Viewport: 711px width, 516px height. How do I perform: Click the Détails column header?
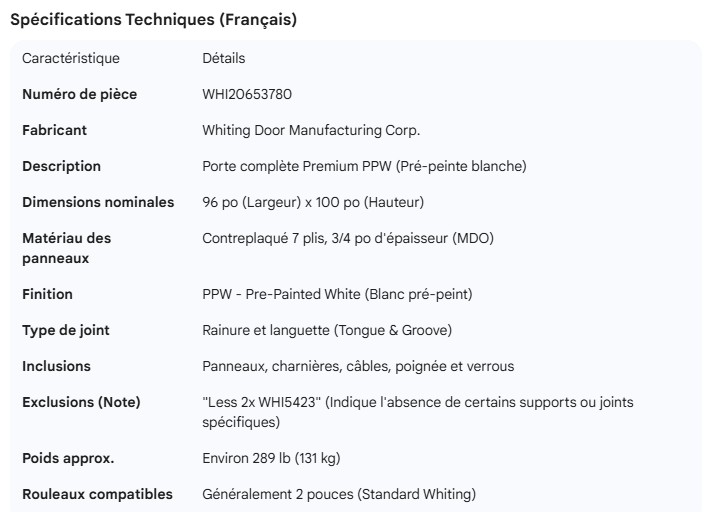pos(223,58)
